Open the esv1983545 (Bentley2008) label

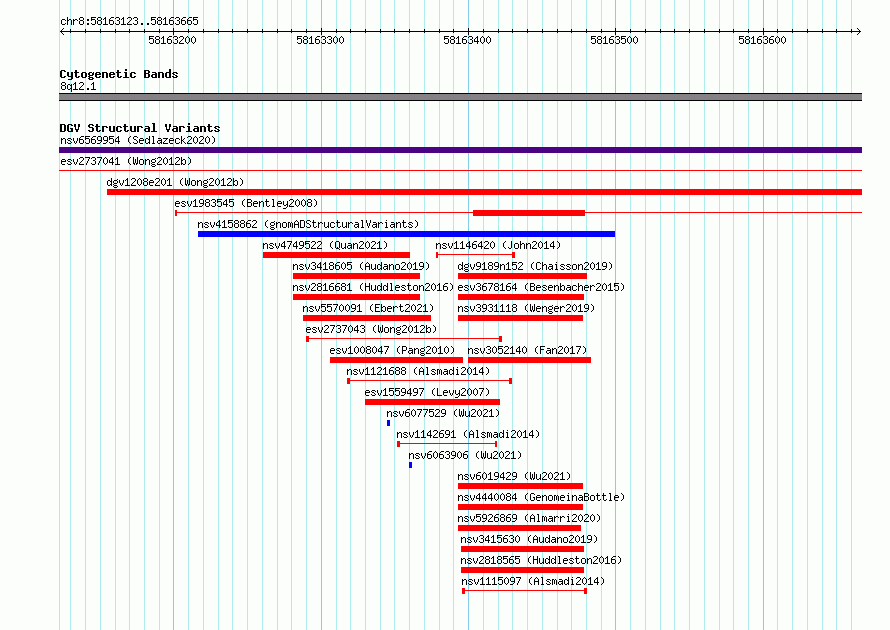coord(246,203)
